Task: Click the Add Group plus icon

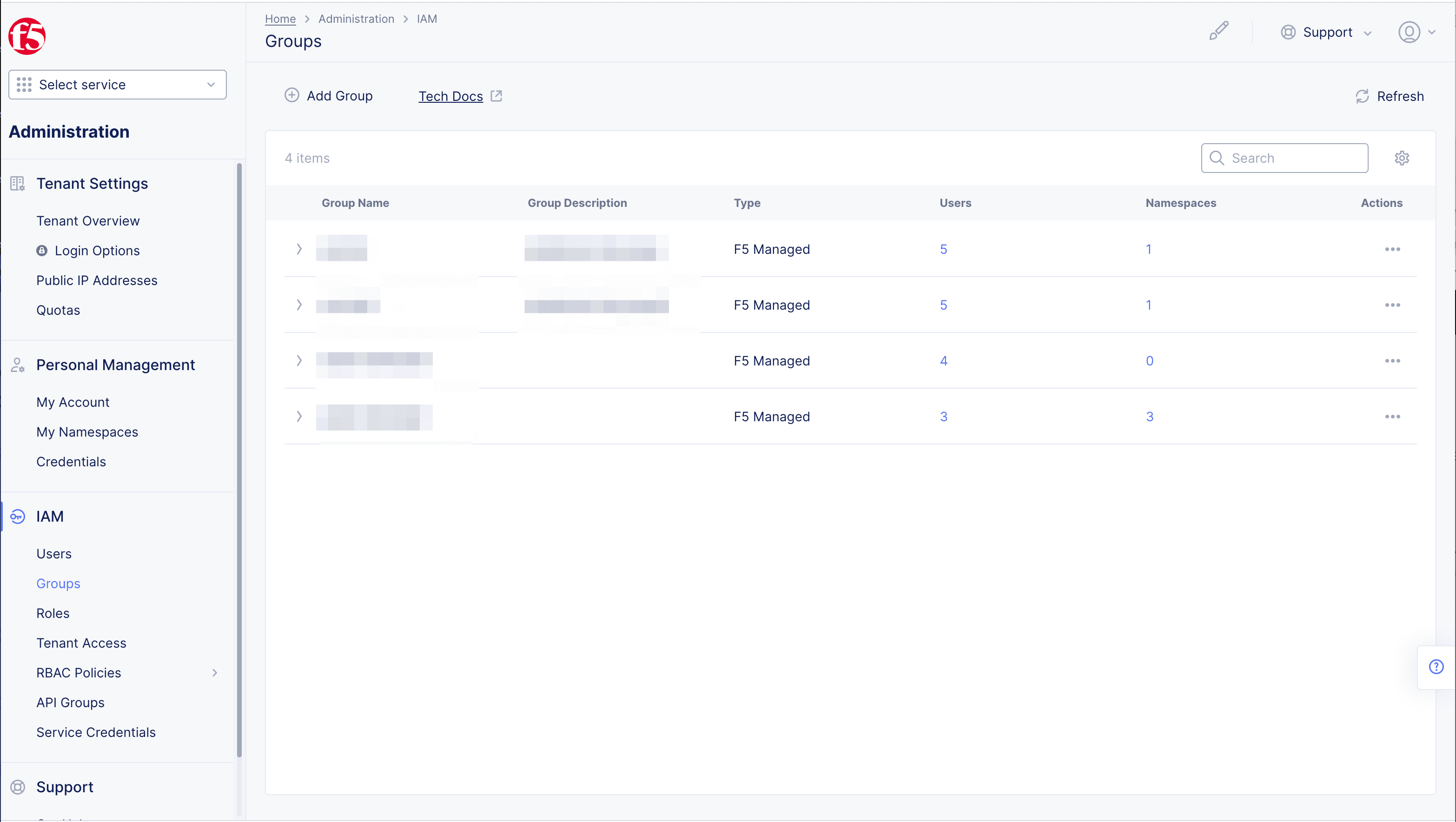Action: [292, 95]
